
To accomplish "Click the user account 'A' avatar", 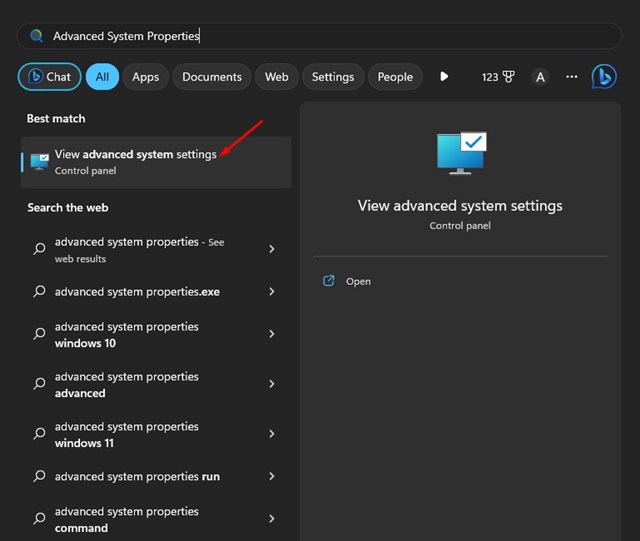I will click(540, 77).
